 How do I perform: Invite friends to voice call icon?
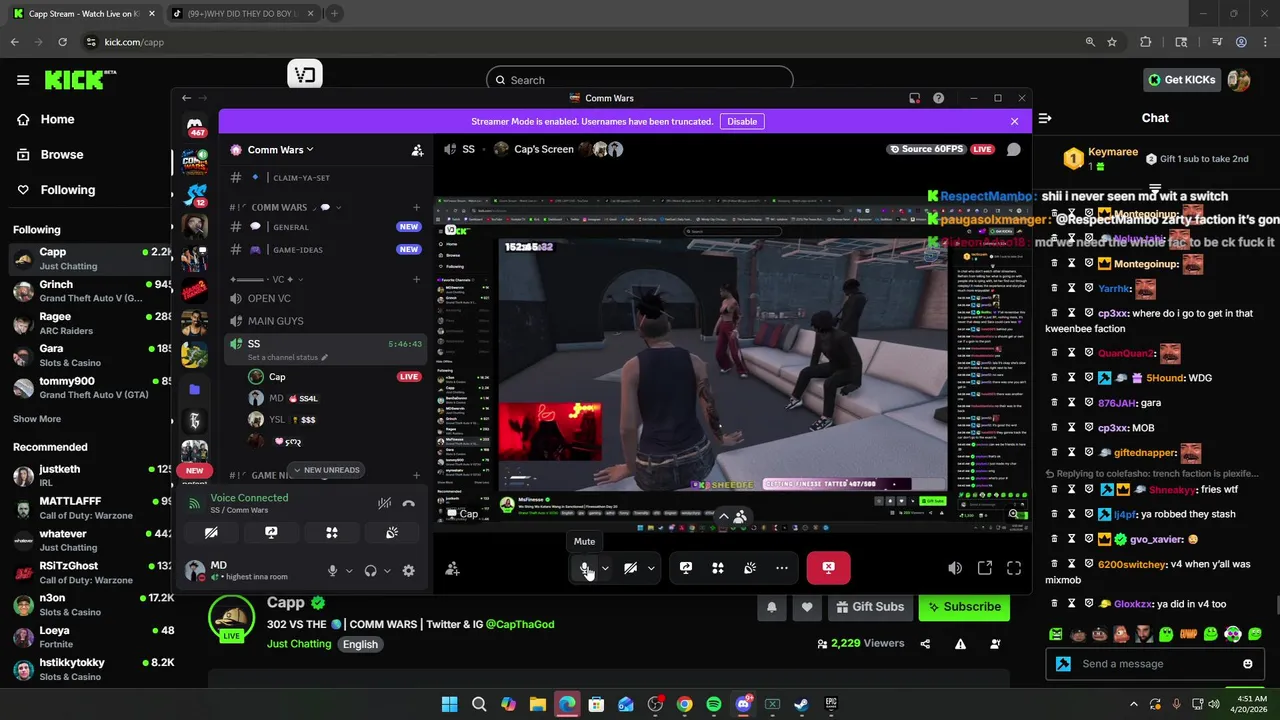pyautogui.click(x=452, y=568)
